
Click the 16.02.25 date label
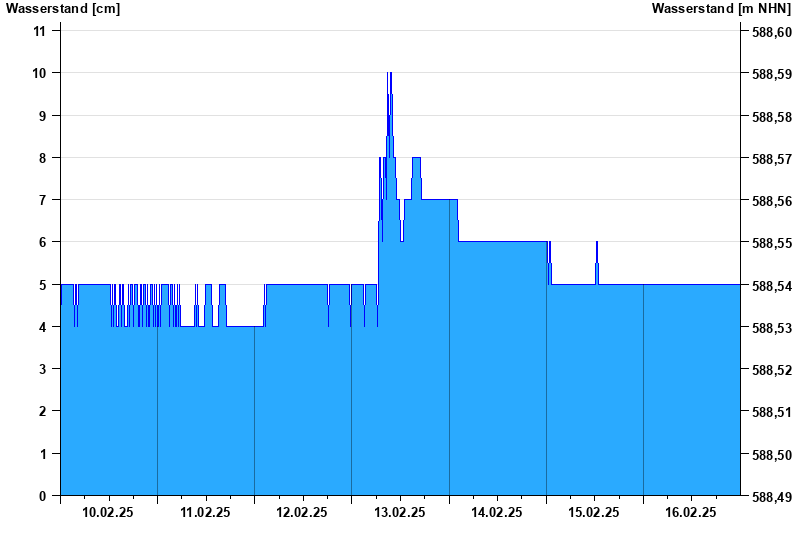click(691, 513)
